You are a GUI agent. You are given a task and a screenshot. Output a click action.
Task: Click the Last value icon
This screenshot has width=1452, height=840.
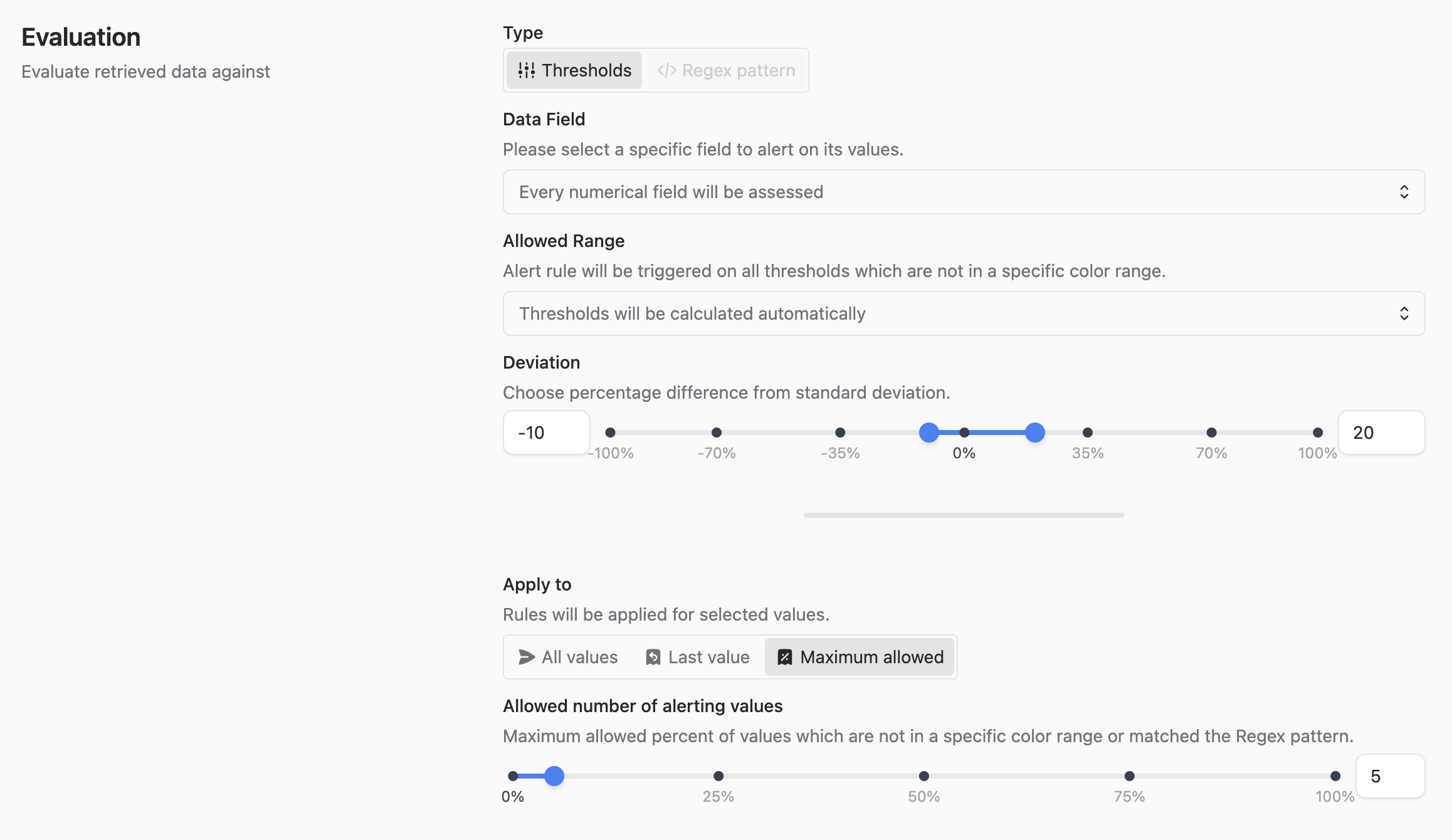point(653,657)
